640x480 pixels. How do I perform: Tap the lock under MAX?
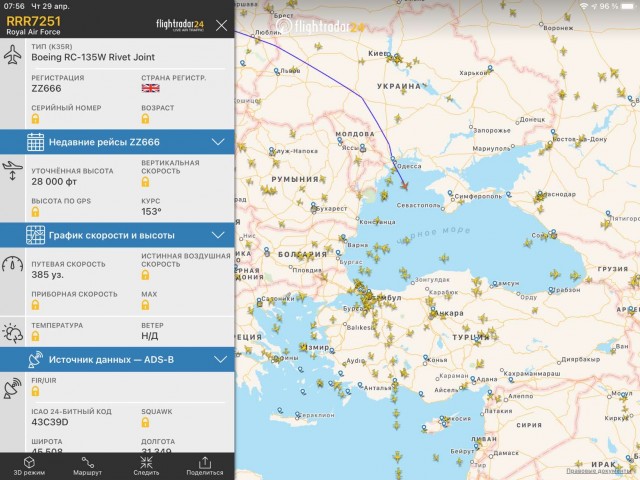[x=145, y=305]
